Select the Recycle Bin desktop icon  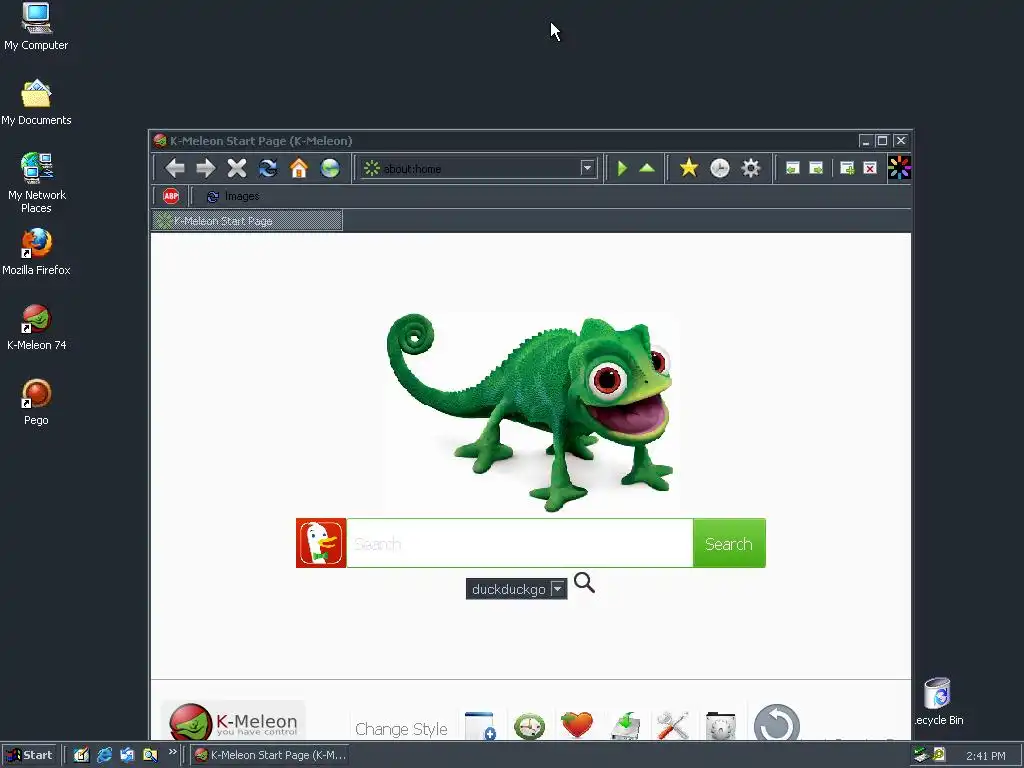[x=938, y=701]
